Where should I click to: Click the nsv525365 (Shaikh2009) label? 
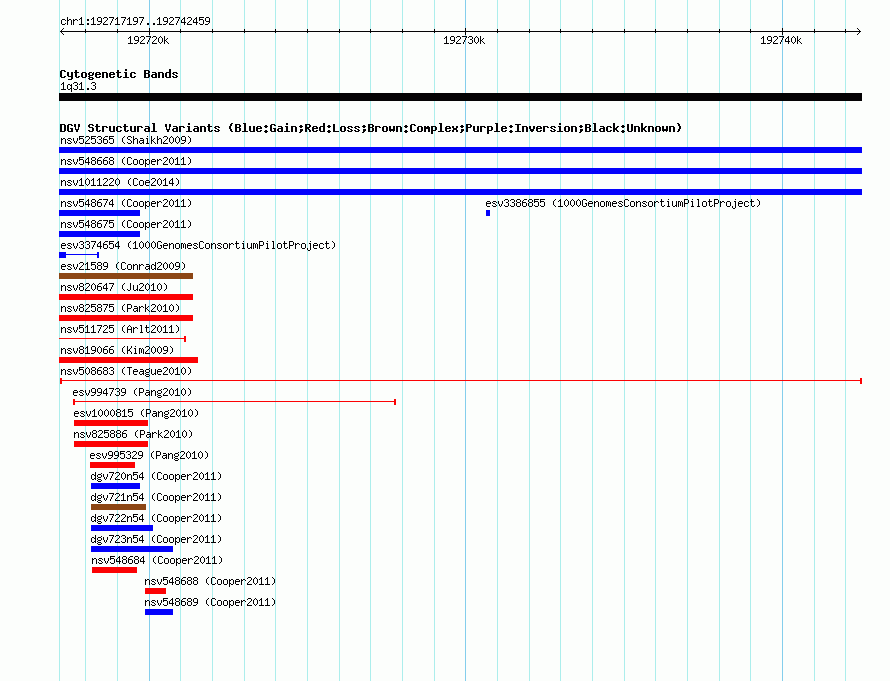(x=126, y=140)
